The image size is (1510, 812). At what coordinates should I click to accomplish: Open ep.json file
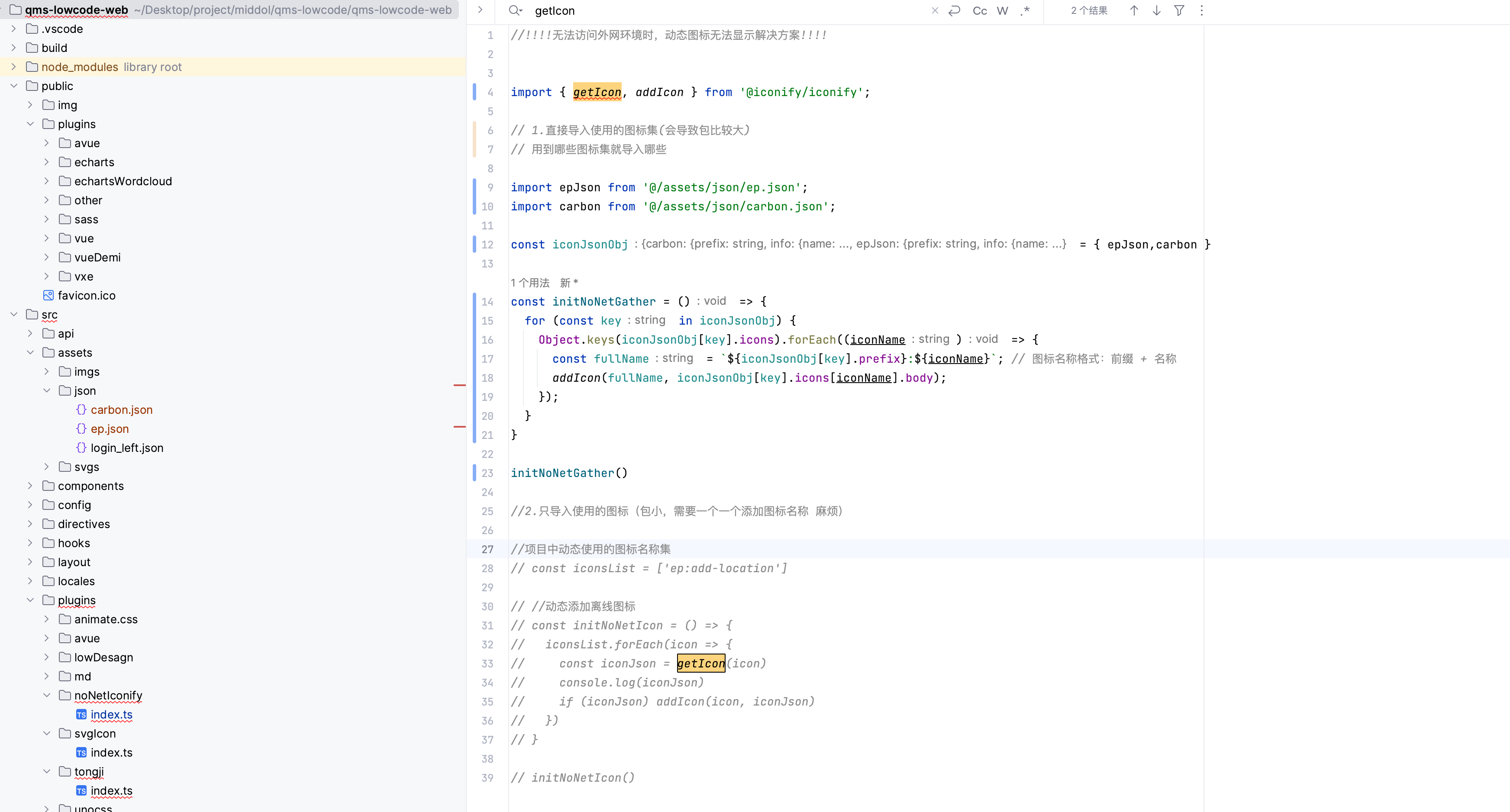tap(110, 429)
